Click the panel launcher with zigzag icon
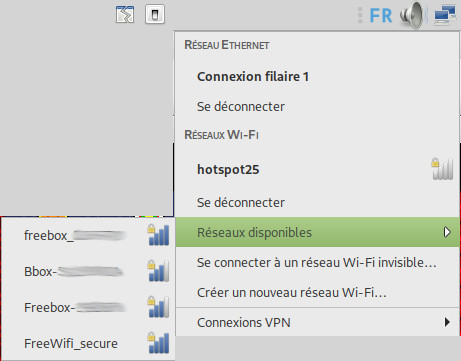The height and width of the screenshot is (361, 461). (125, 14)
